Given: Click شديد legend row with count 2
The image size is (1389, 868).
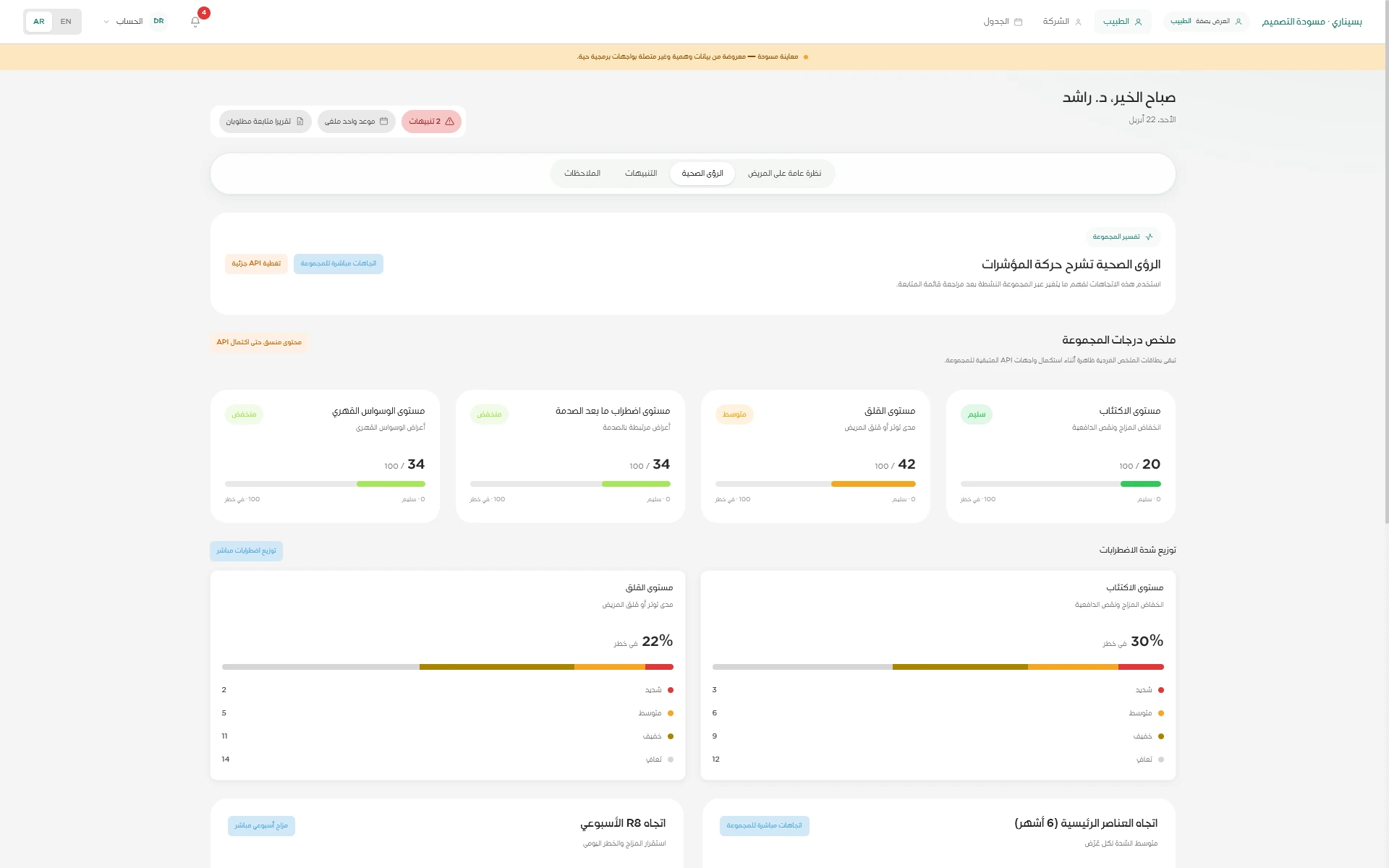Looking at the screenshot, I should click(x=448, y=690).
